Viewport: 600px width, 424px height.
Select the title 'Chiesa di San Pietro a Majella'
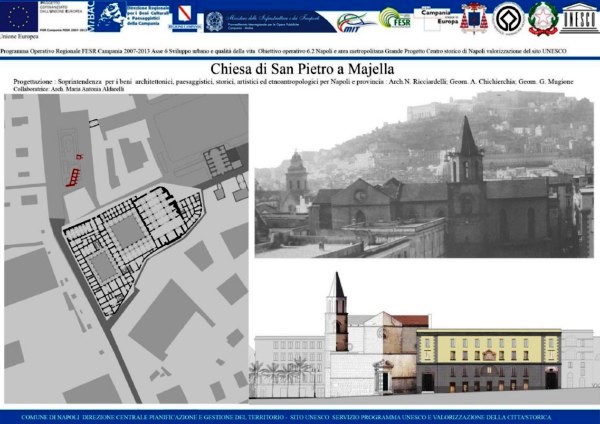(x=302, y=69)
